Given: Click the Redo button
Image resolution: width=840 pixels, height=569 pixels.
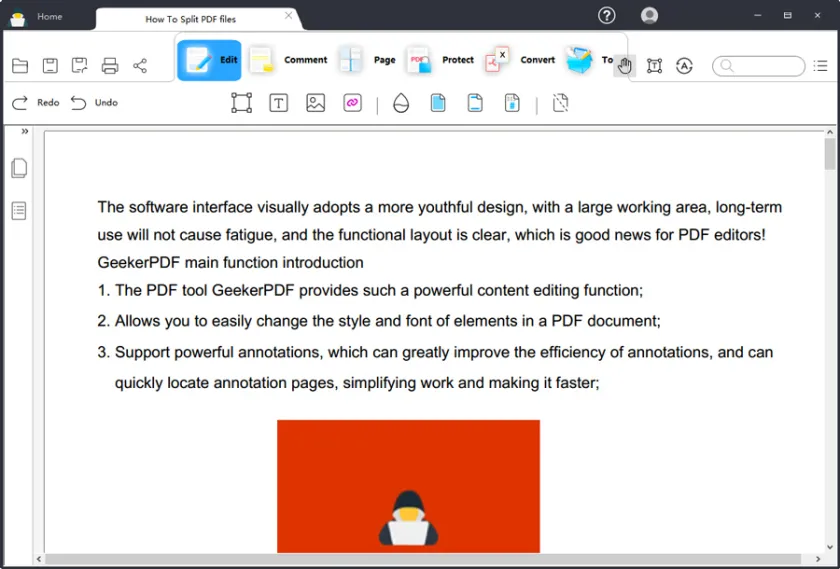Looking at the screenshot, I should pyautogui.click(x=35, y=103).
